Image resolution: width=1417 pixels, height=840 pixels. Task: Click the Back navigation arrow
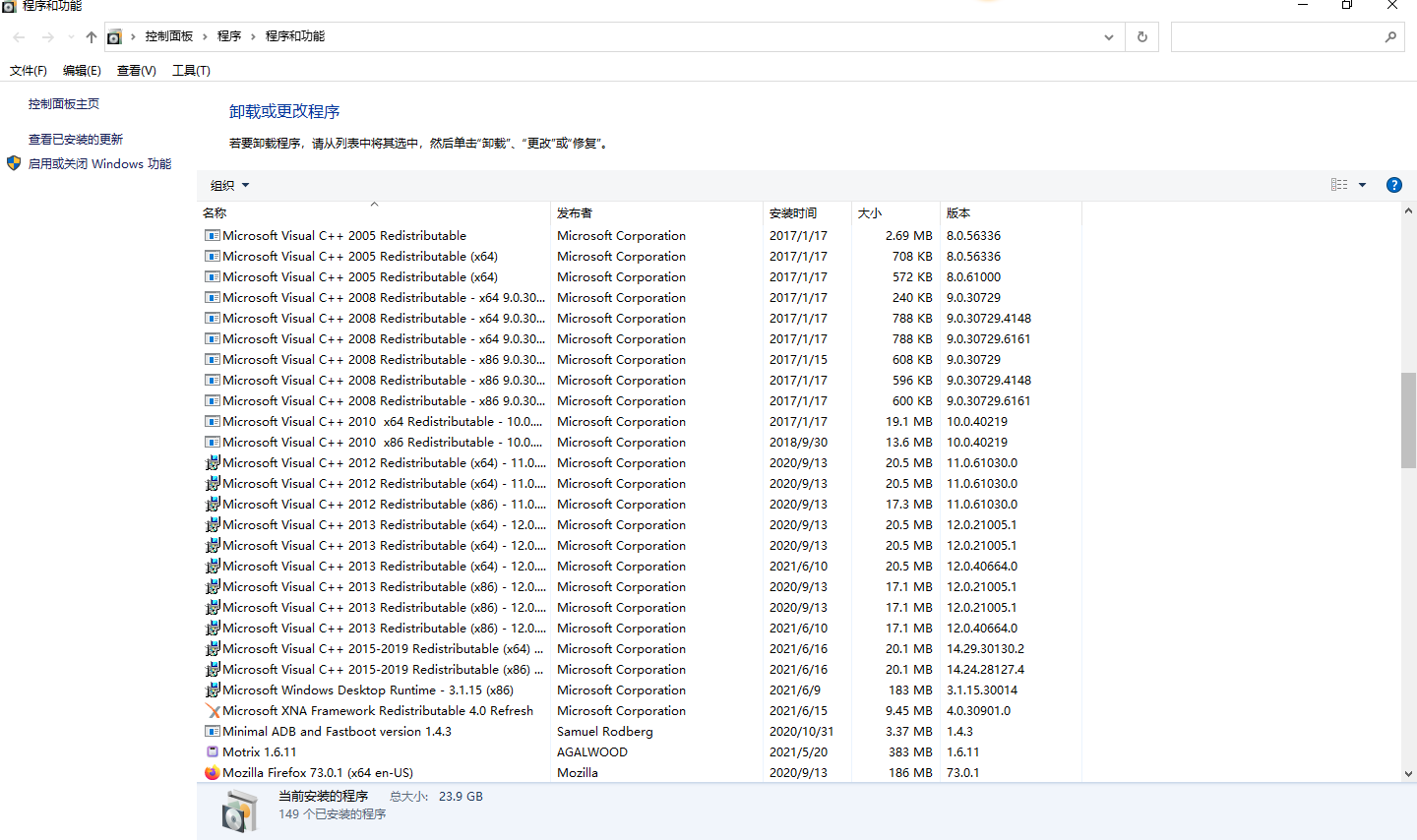coord(19,37)
